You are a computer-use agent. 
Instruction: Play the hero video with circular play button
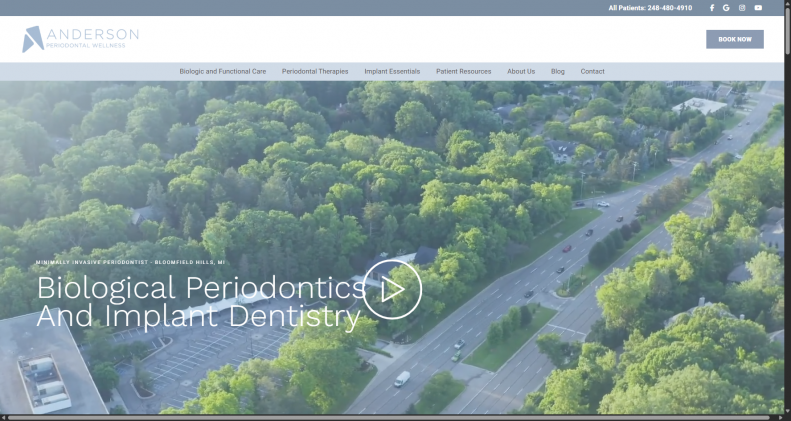(x=392, y=289)
